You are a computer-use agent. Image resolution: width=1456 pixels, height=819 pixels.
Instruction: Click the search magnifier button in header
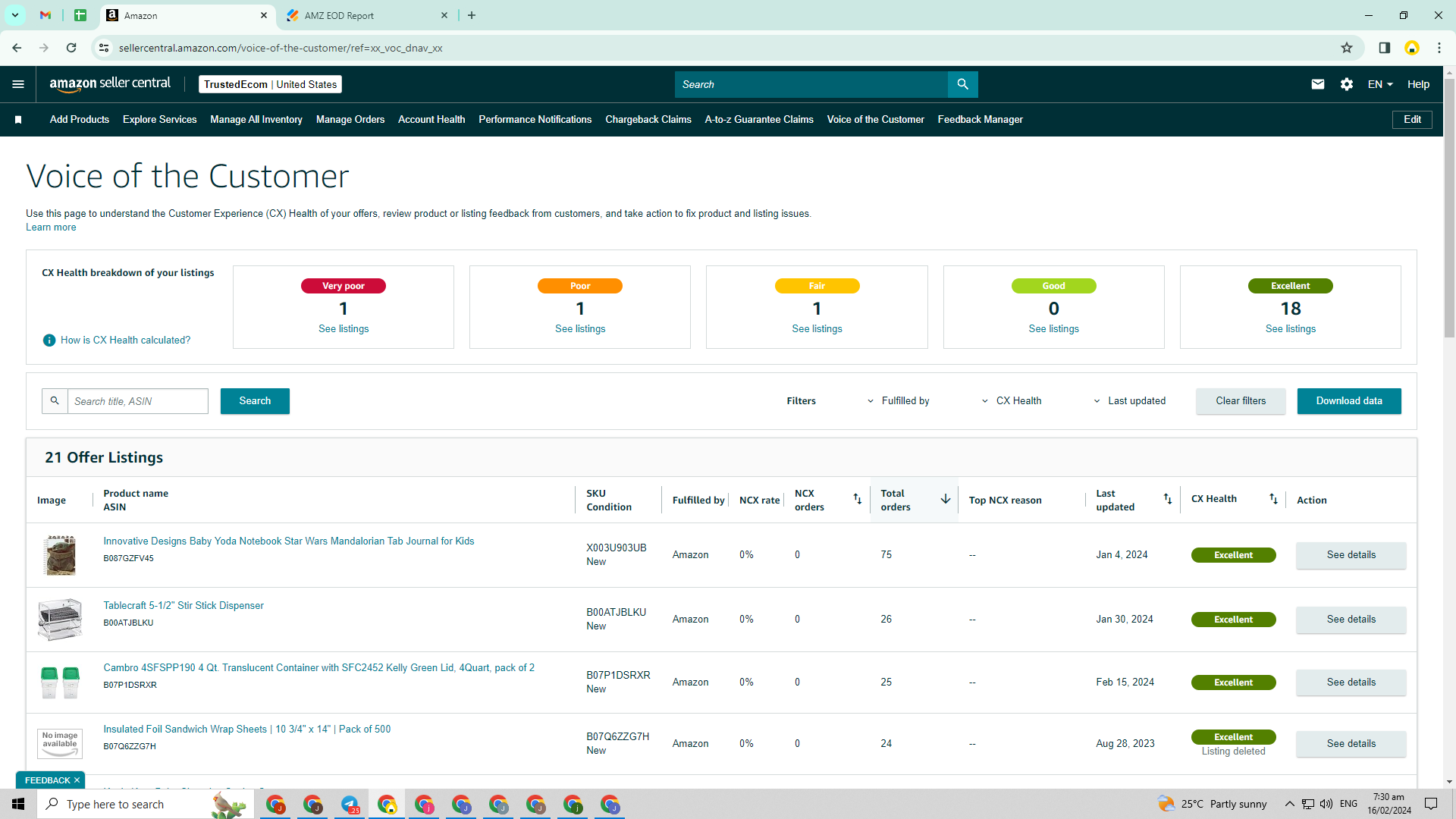click(x=962, y=84)
